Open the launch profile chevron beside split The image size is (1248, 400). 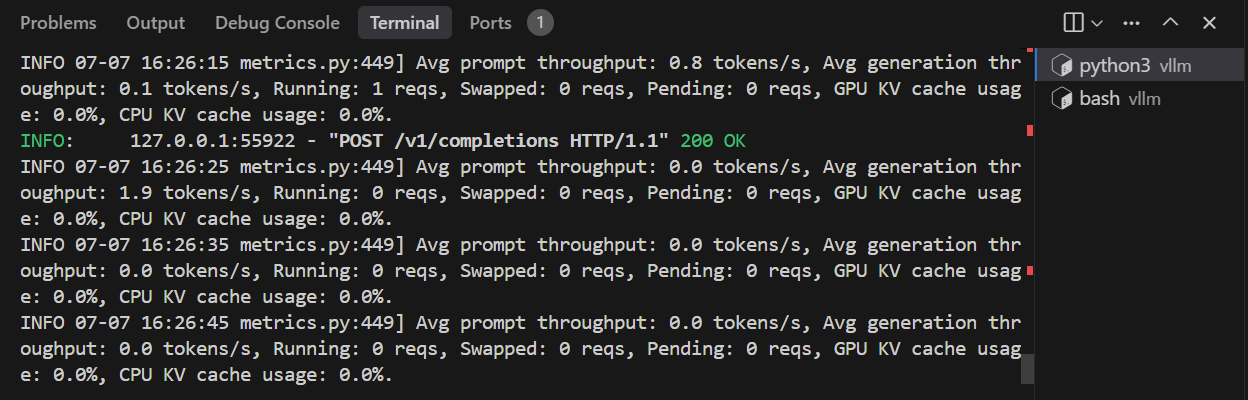pyautogui.click(x=1097, y=23)
